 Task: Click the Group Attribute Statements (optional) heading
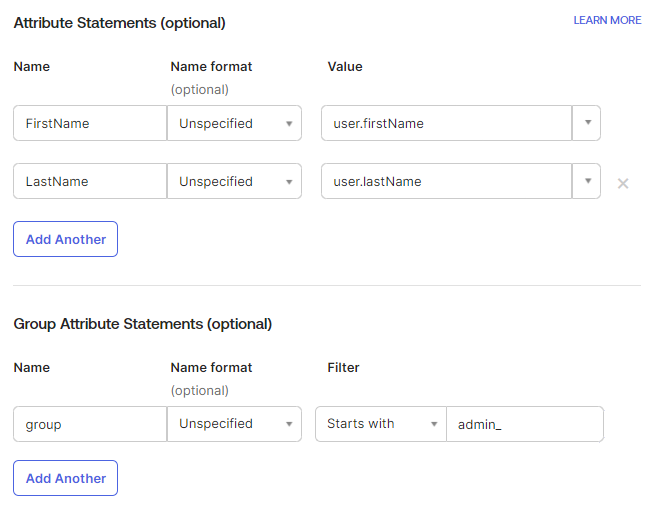tap(142, 324)
